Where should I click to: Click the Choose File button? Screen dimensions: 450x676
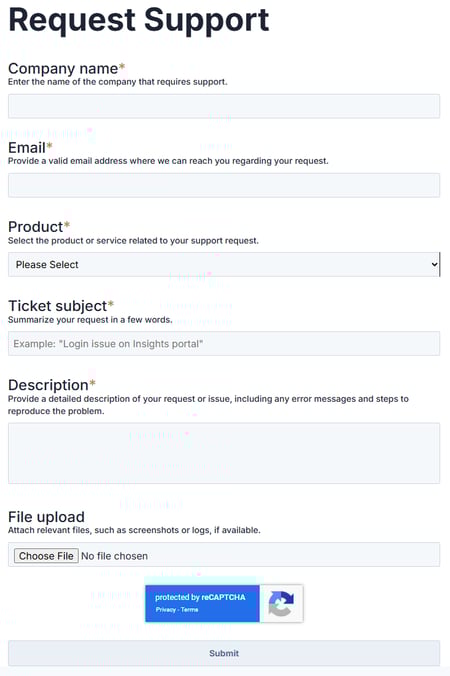pyautogui.click(x=46, y=556)
